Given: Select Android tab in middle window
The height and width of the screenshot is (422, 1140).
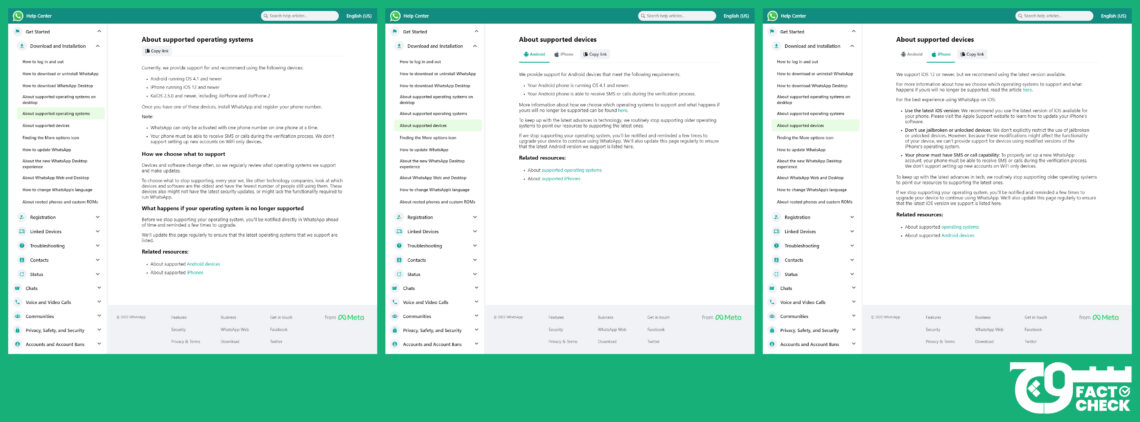Looking at the screenshot, I should (x=534, y=55).
